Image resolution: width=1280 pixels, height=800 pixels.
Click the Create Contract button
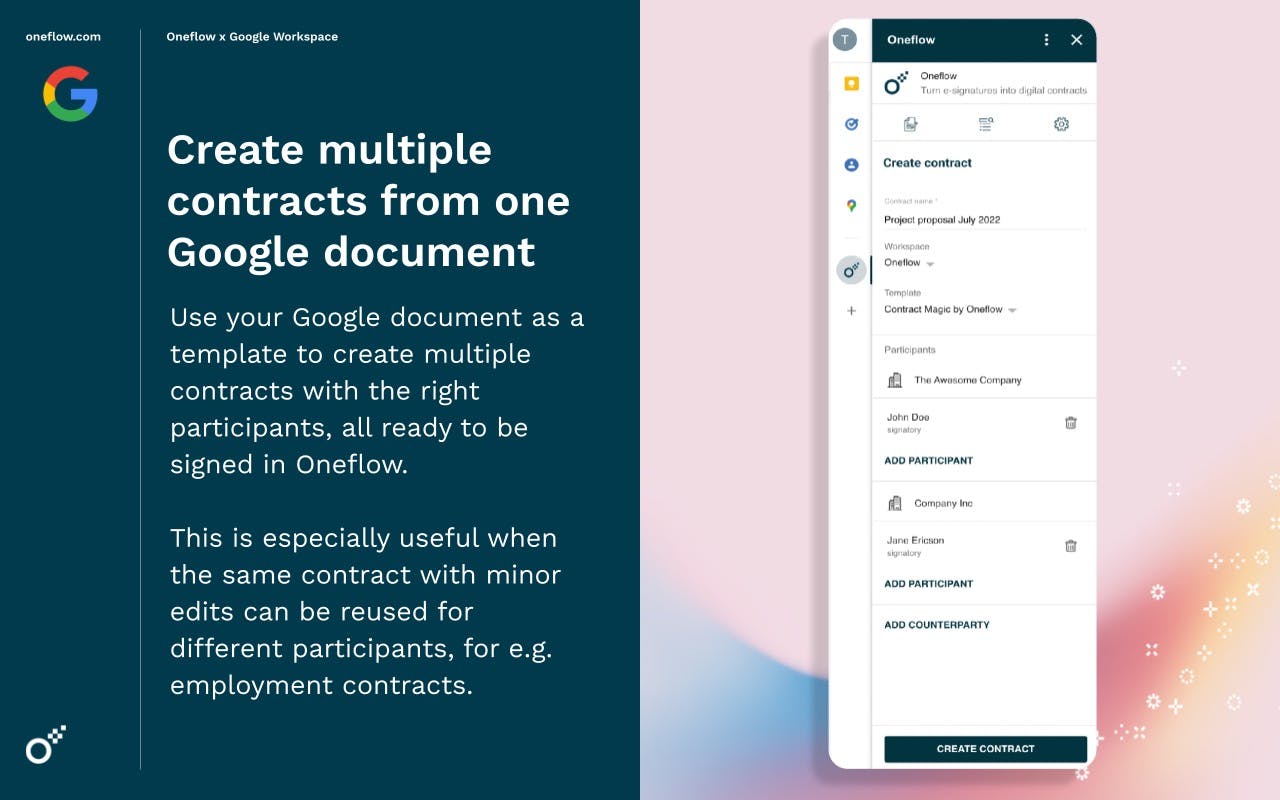(985, 749)
